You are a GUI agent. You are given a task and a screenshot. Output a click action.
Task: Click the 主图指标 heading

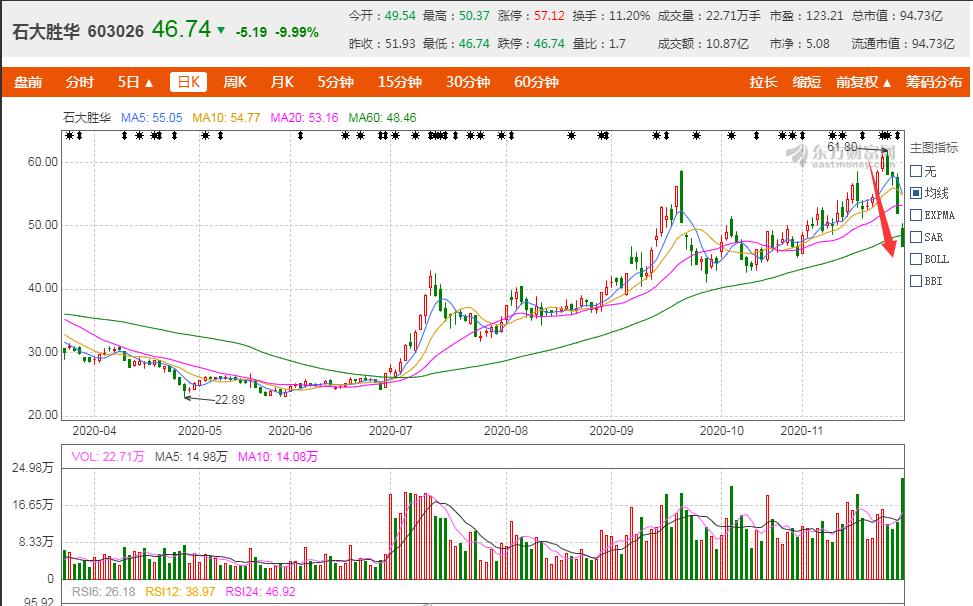click(933, 148)
